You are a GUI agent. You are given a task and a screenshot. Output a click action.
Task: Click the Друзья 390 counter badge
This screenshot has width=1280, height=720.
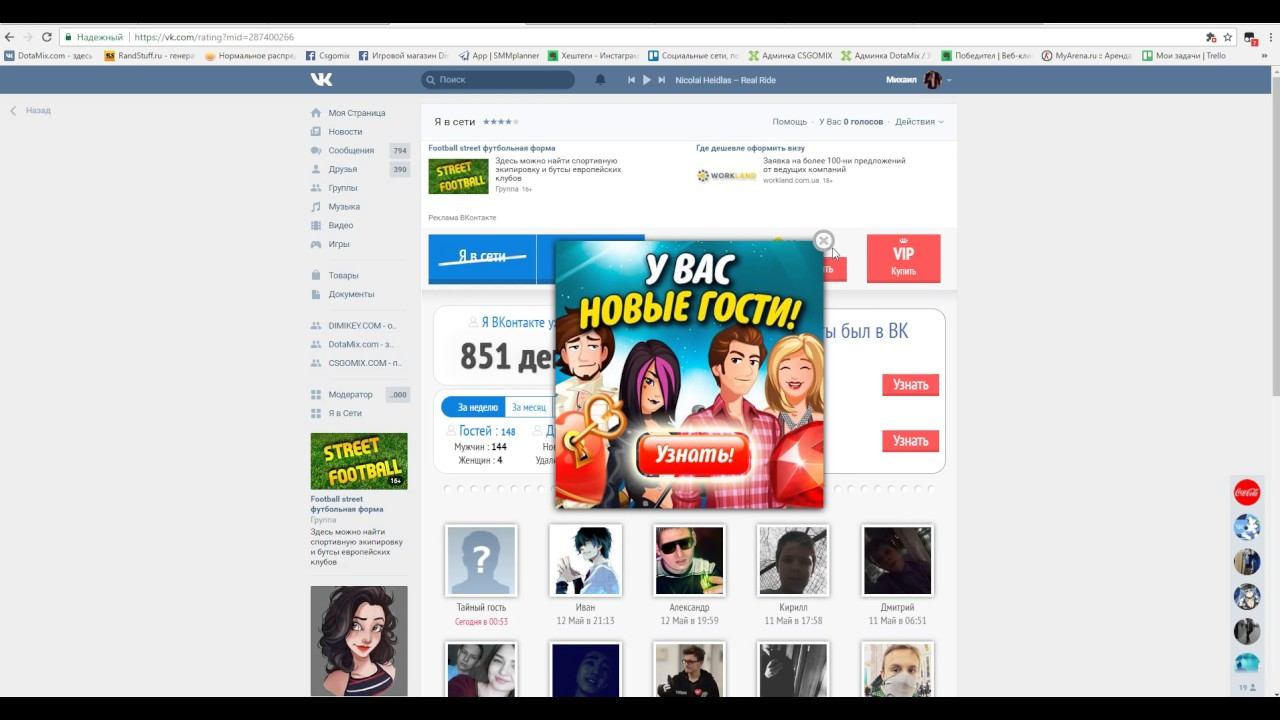pyautogui.click(x=400, y=170)
